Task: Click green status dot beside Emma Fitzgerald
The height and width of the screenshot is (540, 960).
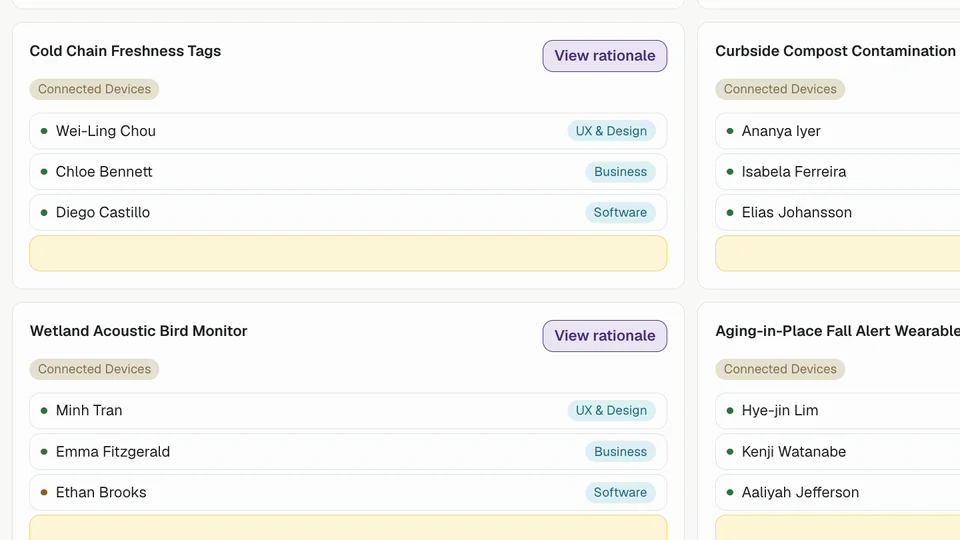Action: [44, 452]
